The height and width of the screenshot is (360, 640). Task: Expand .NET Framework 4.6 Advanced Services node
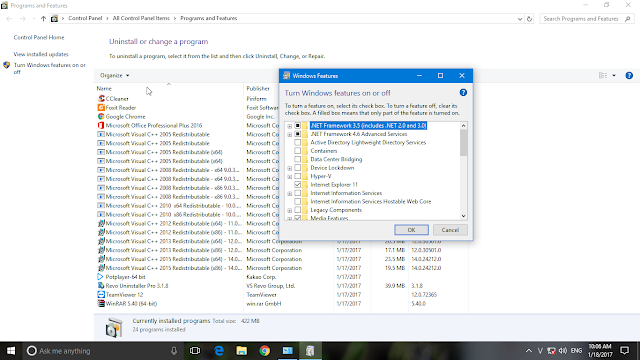tap(289, 134)
